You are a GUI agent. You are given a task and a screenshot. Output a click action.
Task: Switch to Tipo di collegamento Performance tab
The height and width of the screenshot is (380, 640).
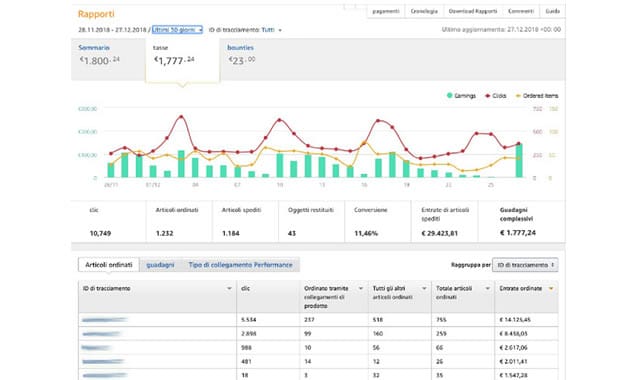[240, 265]
